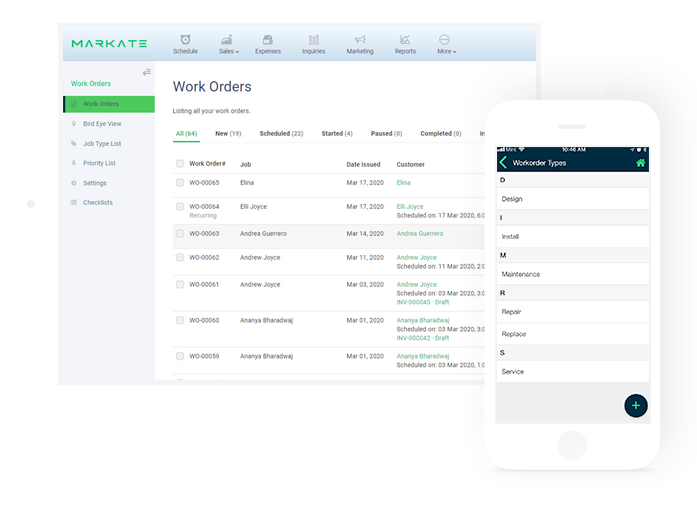Tap the back chevron in Workorder Types
697x506 pixels.
[x=503, y=162]
